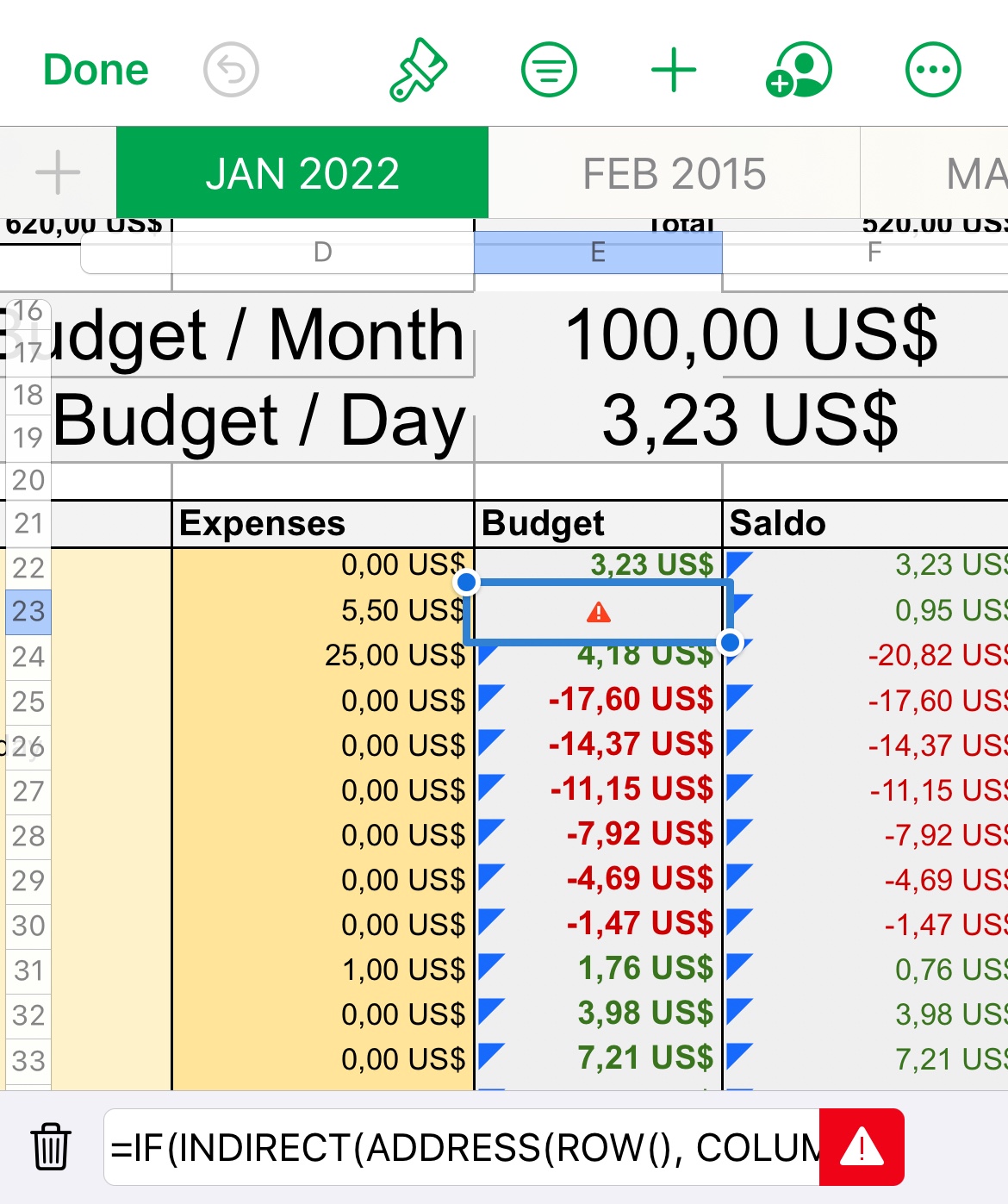The height and width of the screenshot is (1204, 1008).
Task: Tap the undo arrow icon
Action: coord(231,70)
